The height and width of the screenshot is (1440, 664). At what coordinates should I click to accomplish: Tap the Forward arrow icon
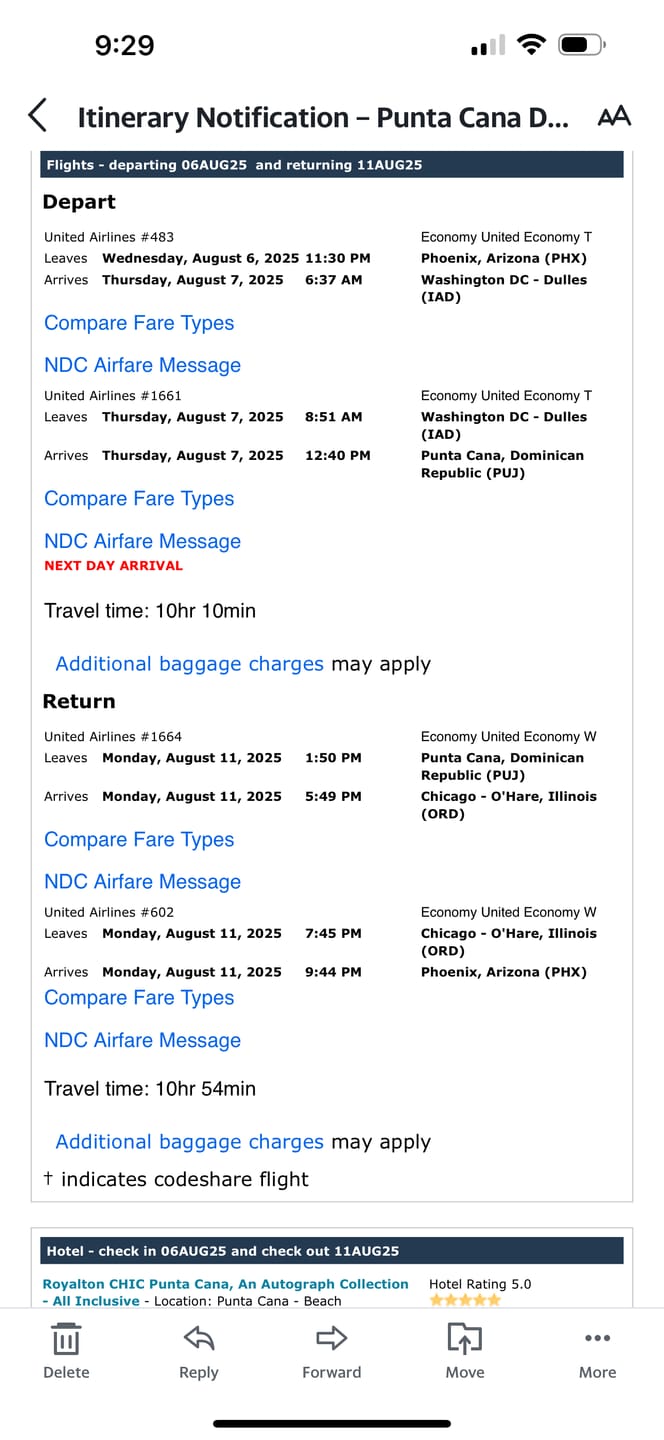point(332,1351)
